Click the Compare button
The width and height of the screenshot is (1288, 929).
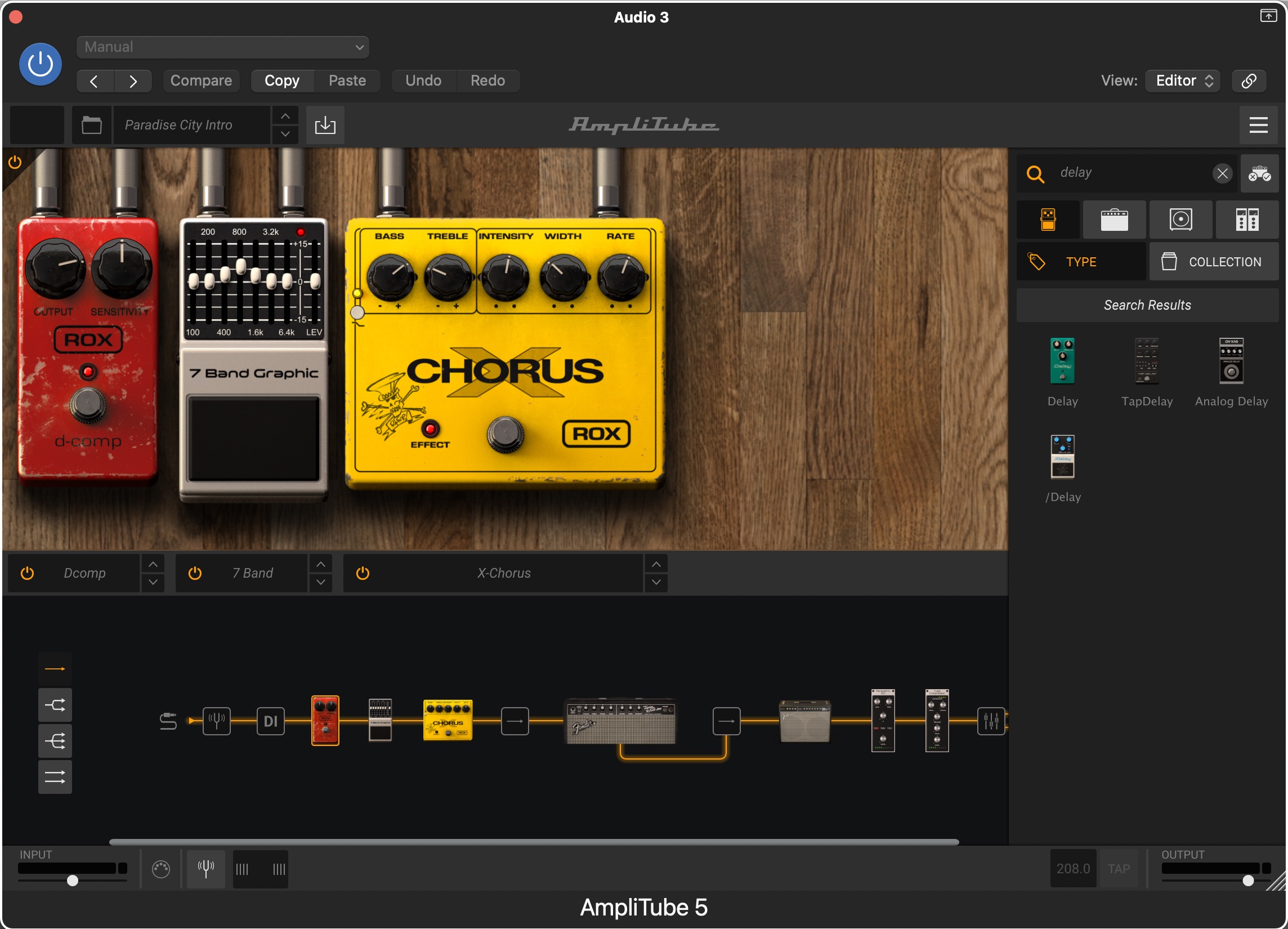201,81
